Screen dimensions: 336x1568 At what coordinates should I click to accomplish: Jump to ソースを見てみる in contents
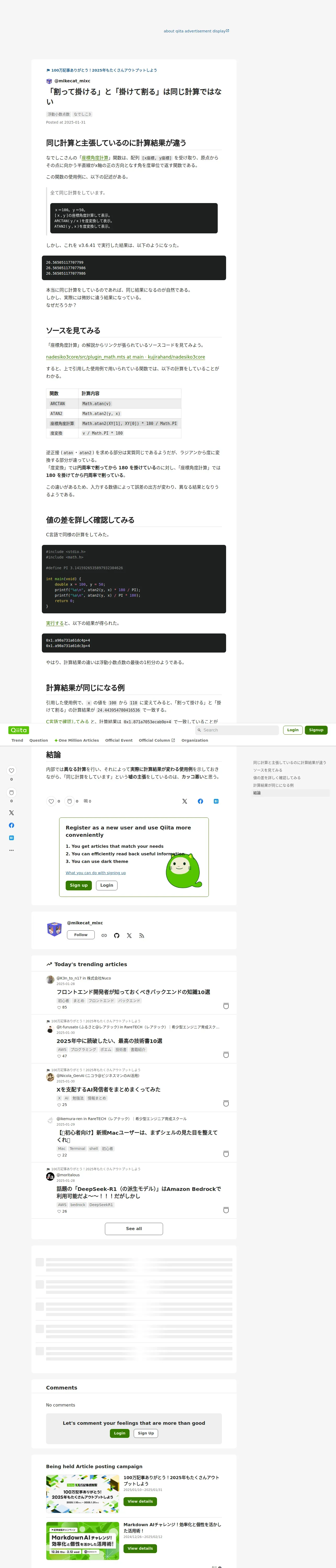tap(268, 770)
